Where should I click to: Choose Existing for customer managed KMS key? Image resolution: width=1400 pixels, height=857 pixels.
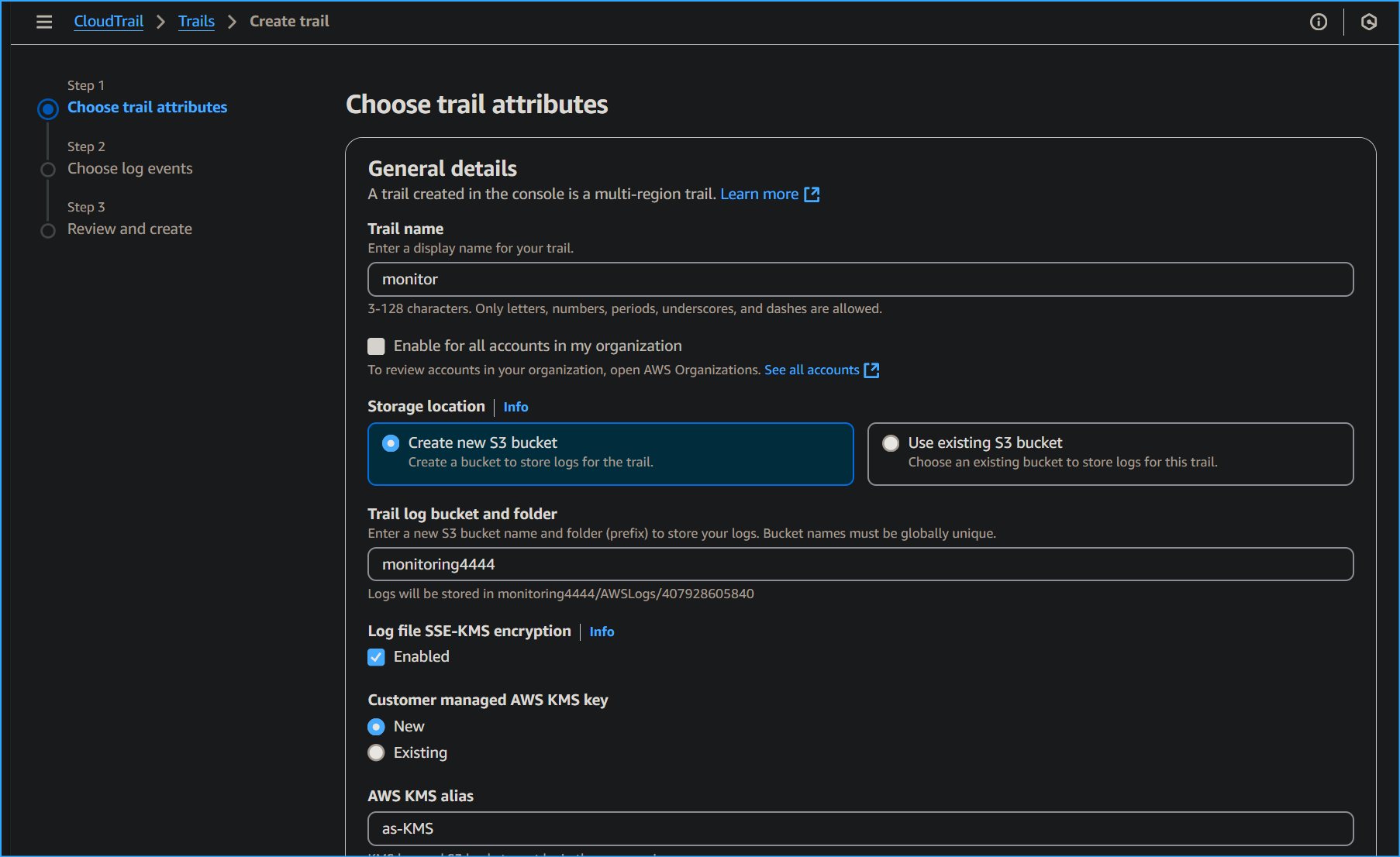pos(376,752)
